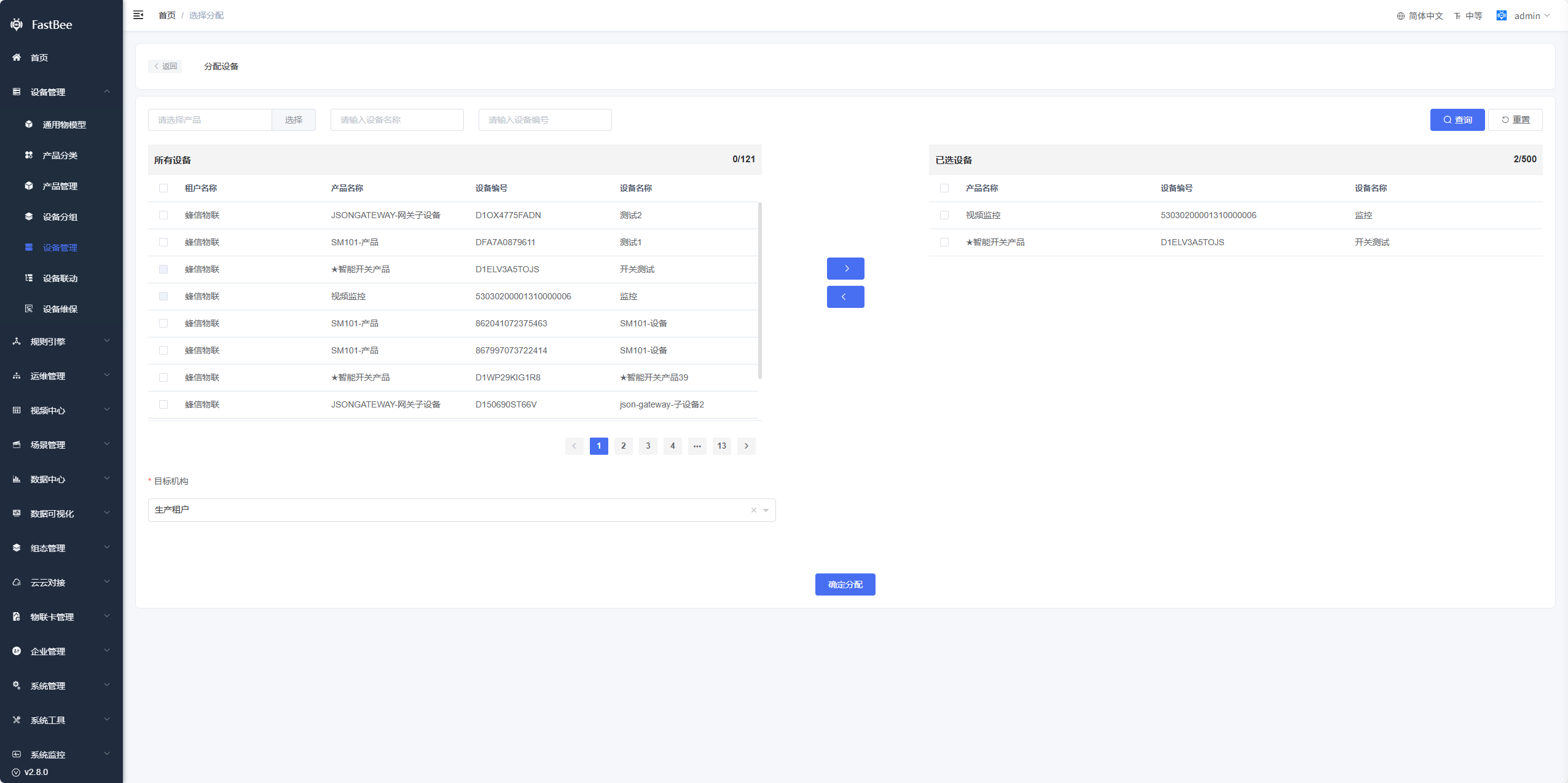Check the box for device 测试2
The height and width of the screenshot is (783, 1568).
[163, 215]
